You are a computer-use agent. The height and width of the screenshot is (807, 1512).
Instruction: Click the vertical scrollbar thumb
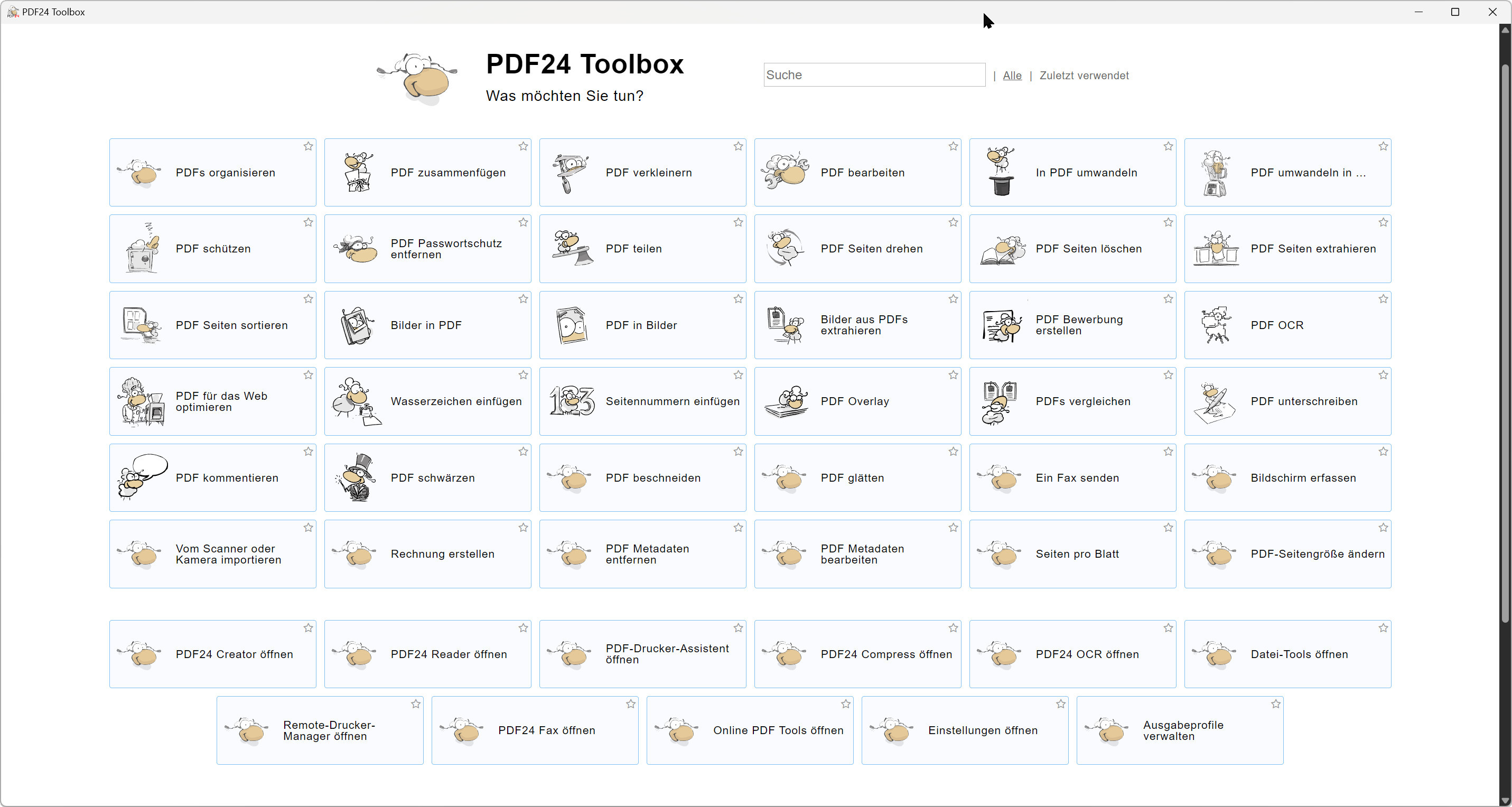tap(1505, 343)
